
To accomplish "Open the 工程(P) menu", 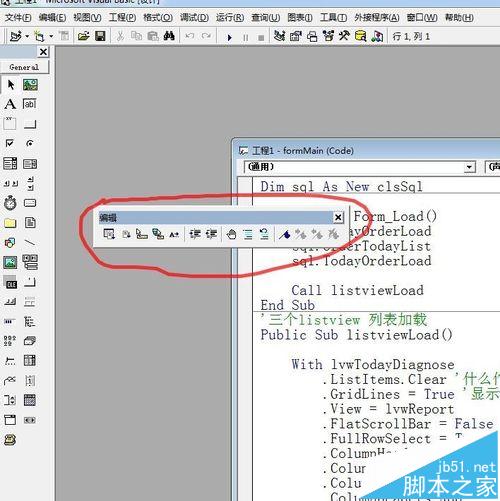I will pos(122,17).
